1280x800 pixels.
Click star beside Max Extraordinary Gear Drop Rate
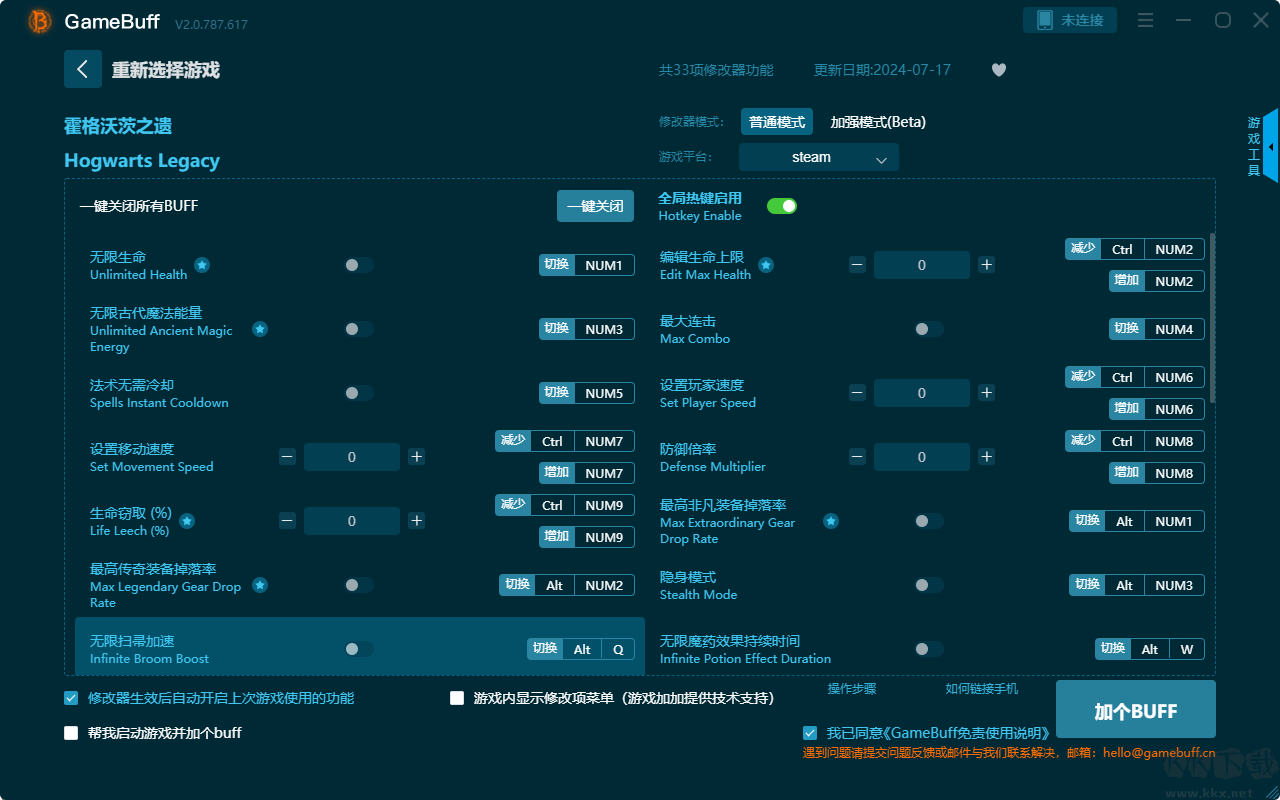[831, 521]
